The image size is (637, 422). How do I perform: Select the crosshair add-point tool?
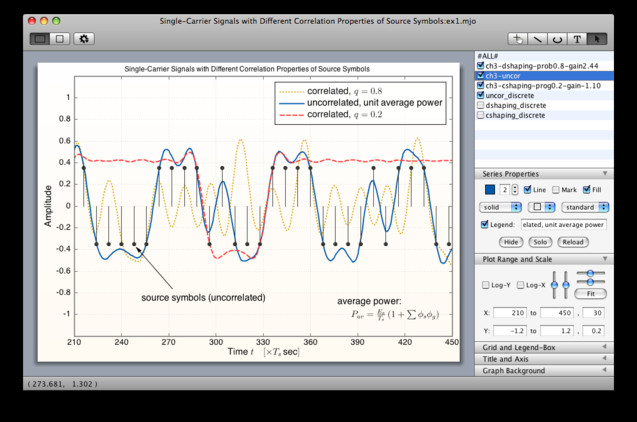pyautogui.click(x=517, y=38)
